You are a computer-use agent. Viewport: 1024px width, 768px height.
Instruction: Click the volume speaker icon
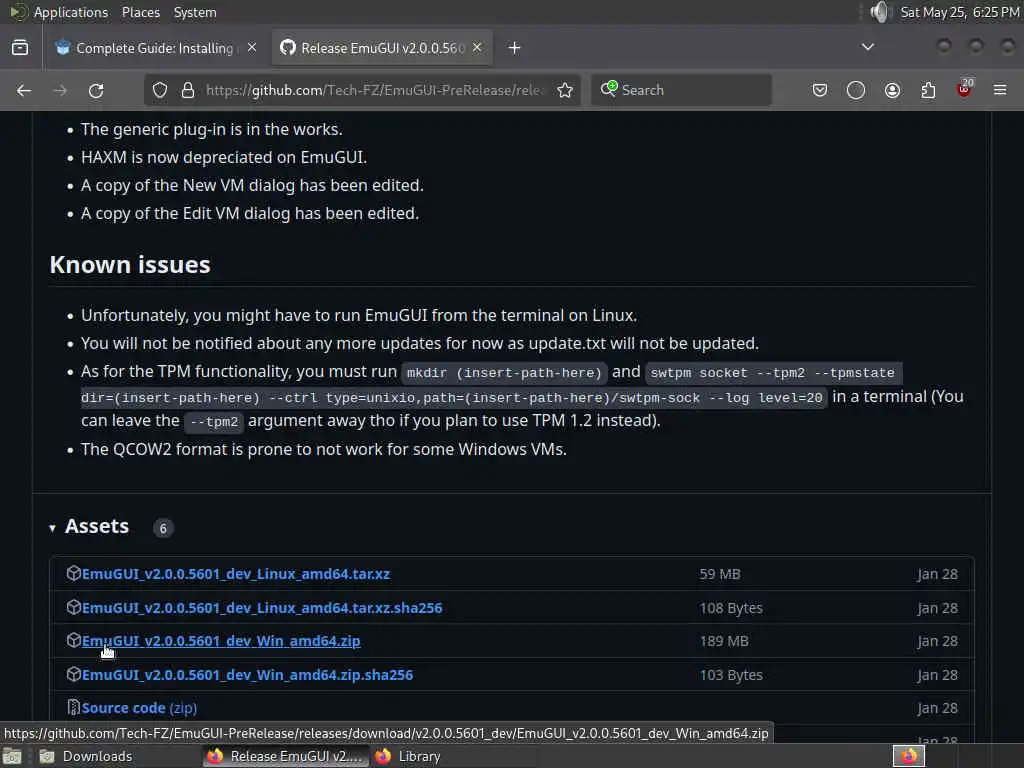click(x=880, y=12)
